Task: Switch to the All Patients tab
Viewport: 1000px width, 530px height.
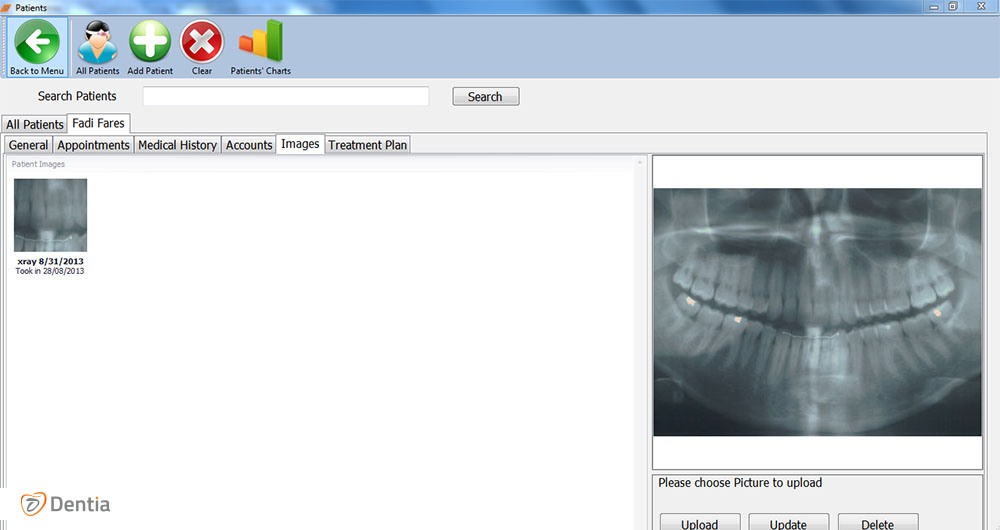Action: (34, 125)
